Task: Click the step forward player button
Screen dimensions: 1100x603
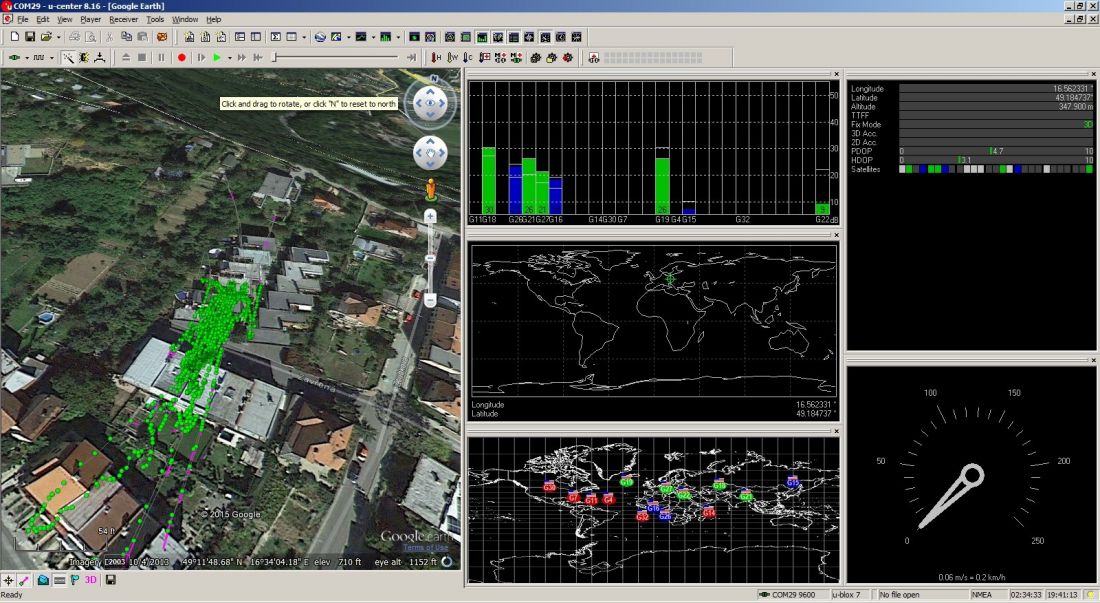Action: pyautogui.click(x=201, y=57)
